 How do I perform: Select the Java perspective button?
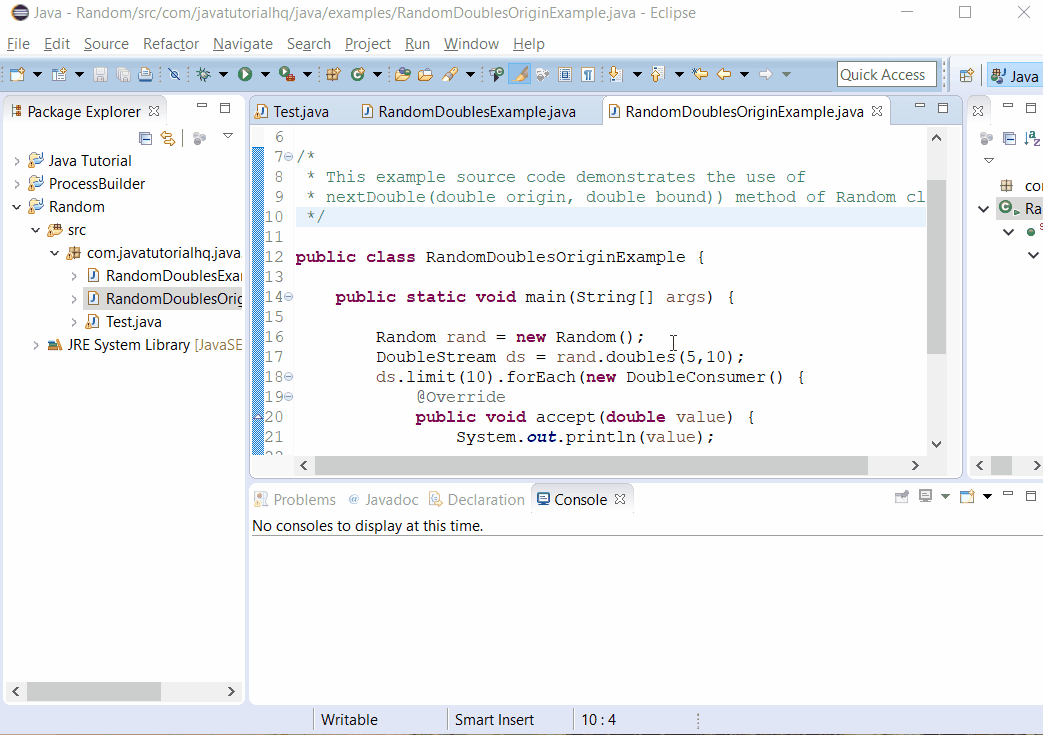coord(1015,75)
